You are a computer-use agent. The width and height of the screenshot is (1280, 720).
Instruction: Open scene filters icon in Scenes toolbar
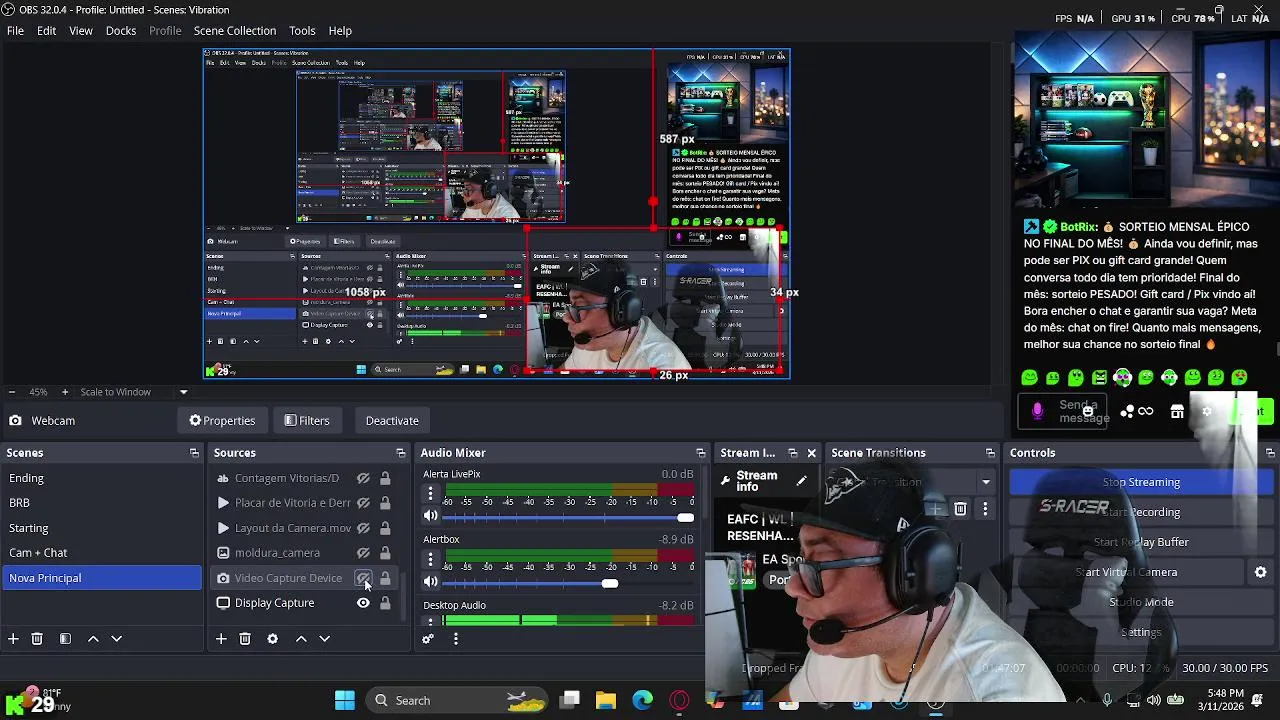click(x=65, y=638)
